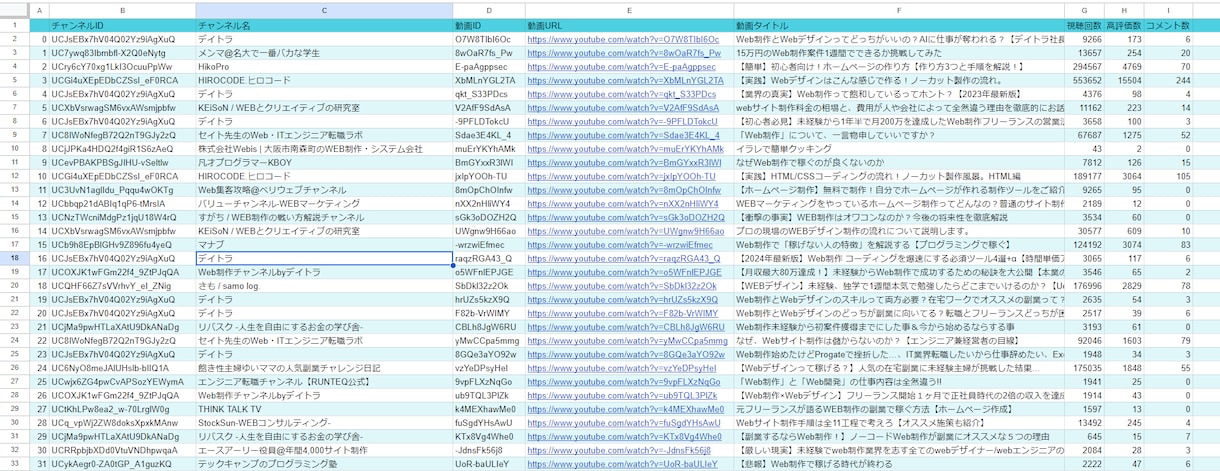Click the 視聴回数 header cell
The width and height of the screenshot is (1220, 471).
click(1085, 24)
